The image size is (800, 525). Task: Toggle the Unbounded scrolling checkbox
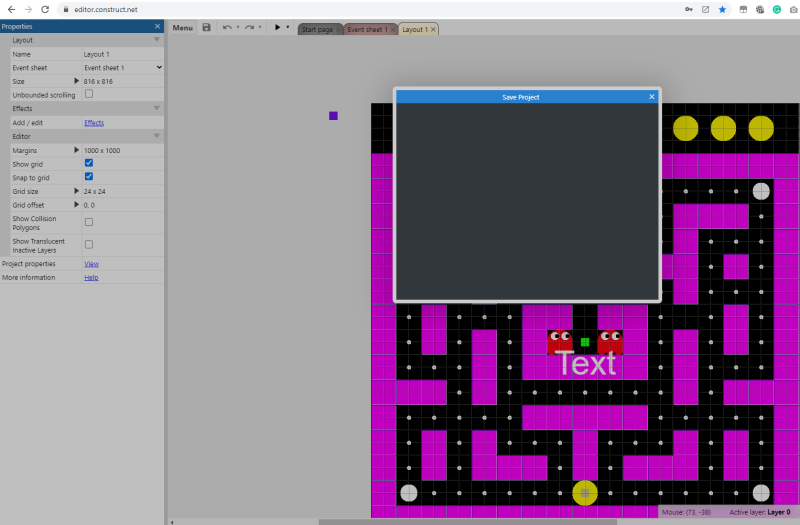(89, 94)
